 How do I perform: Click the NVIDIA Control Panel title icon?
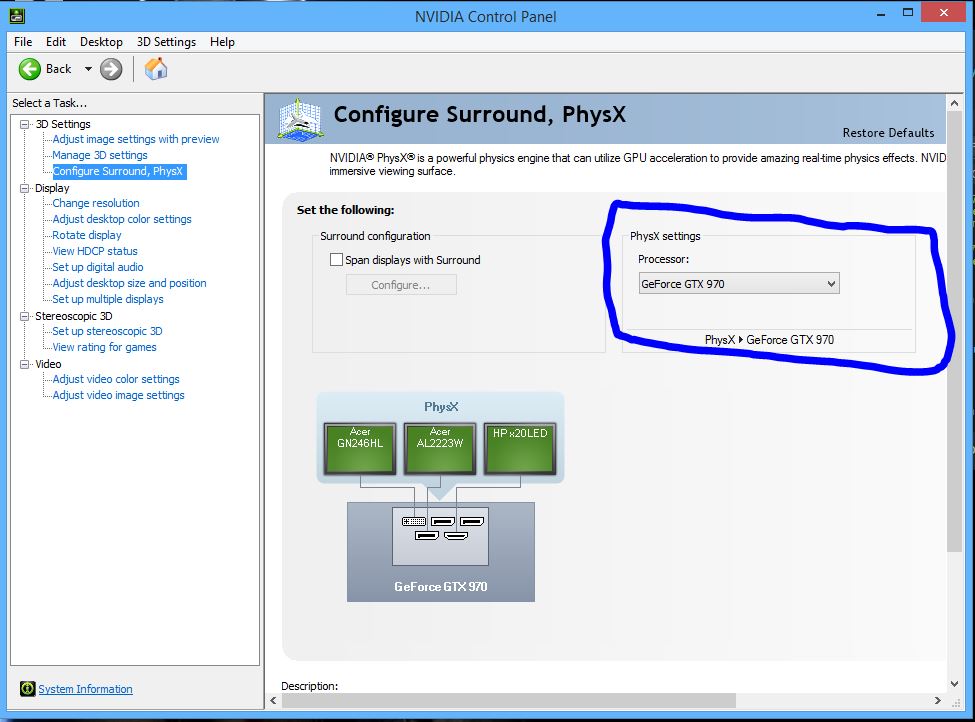pyautogui.click(x=17, y=16)
